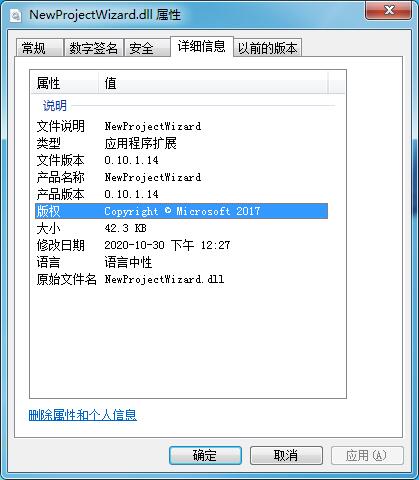The image size is (419, 480).
Task: Click the highlighted 版权 row
Action: pyautogui.click(x=181, y=211)
